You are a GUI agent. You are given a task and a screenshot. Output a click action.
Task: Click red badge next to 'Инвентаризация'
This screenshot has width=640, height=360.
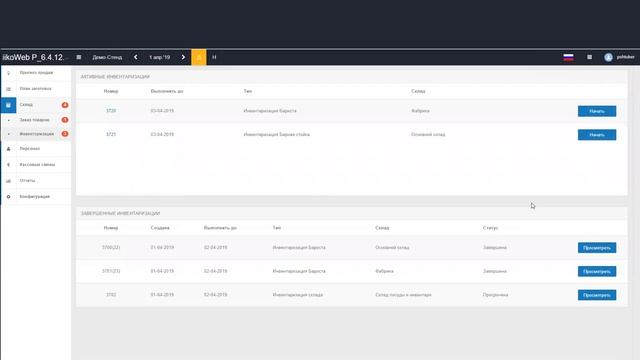click(x=65, y=134)
